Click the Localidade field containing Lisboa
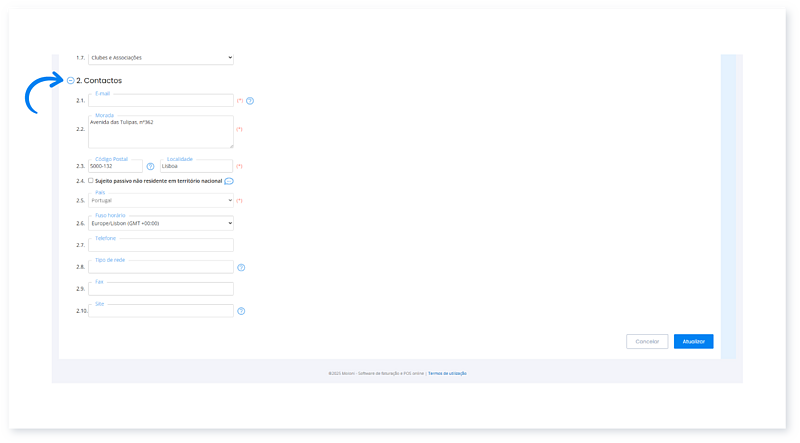 [x=195, y=166]
